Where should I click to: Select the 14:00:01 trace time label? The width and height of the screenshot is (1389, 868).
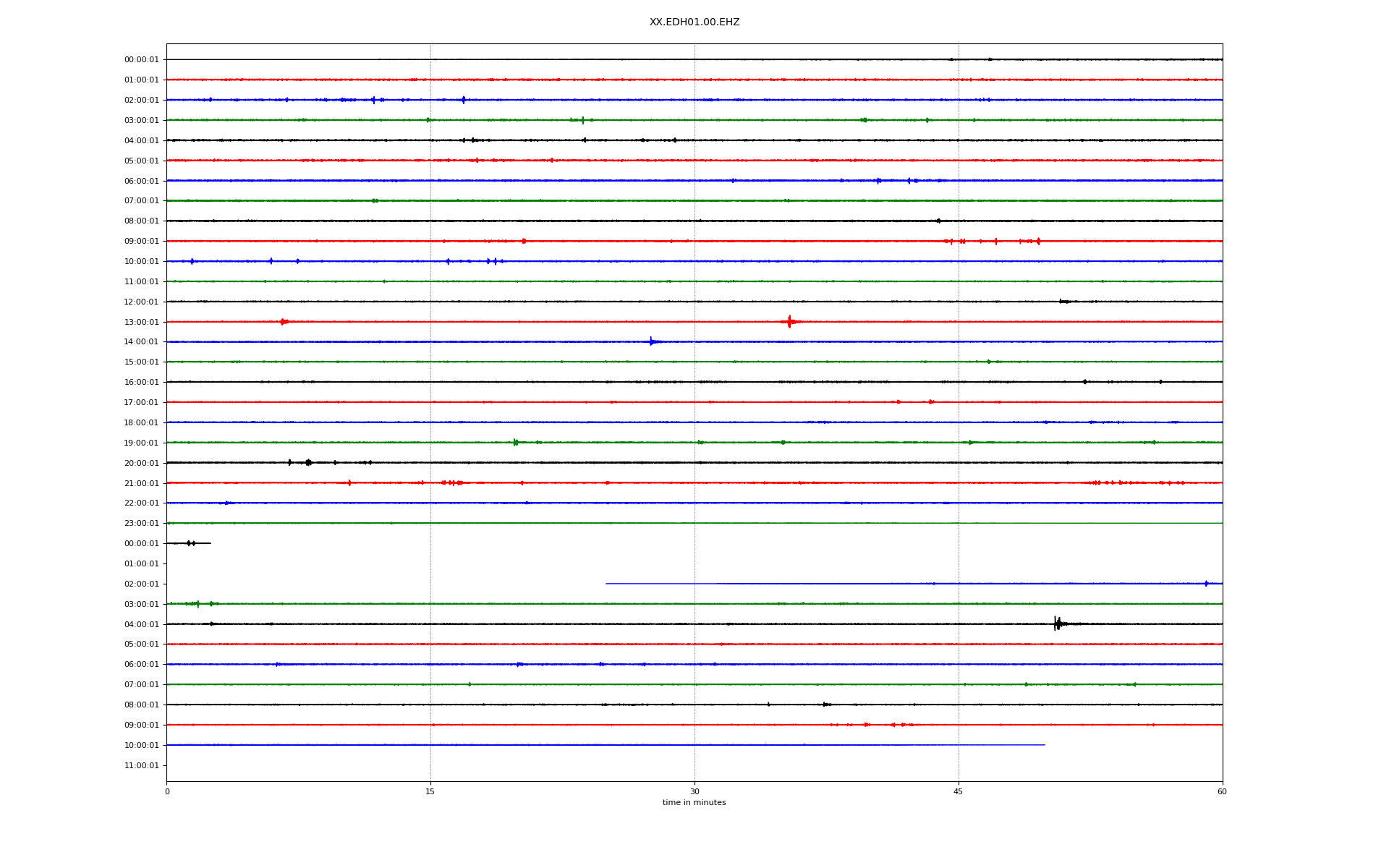click(x=141, y=342)
